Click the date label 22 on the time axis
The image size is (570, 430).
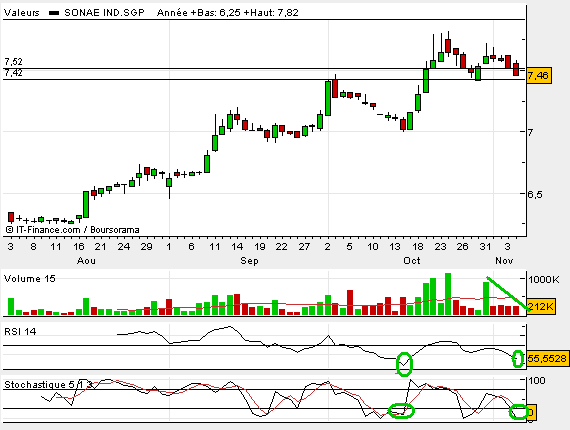tap(281, 247)
